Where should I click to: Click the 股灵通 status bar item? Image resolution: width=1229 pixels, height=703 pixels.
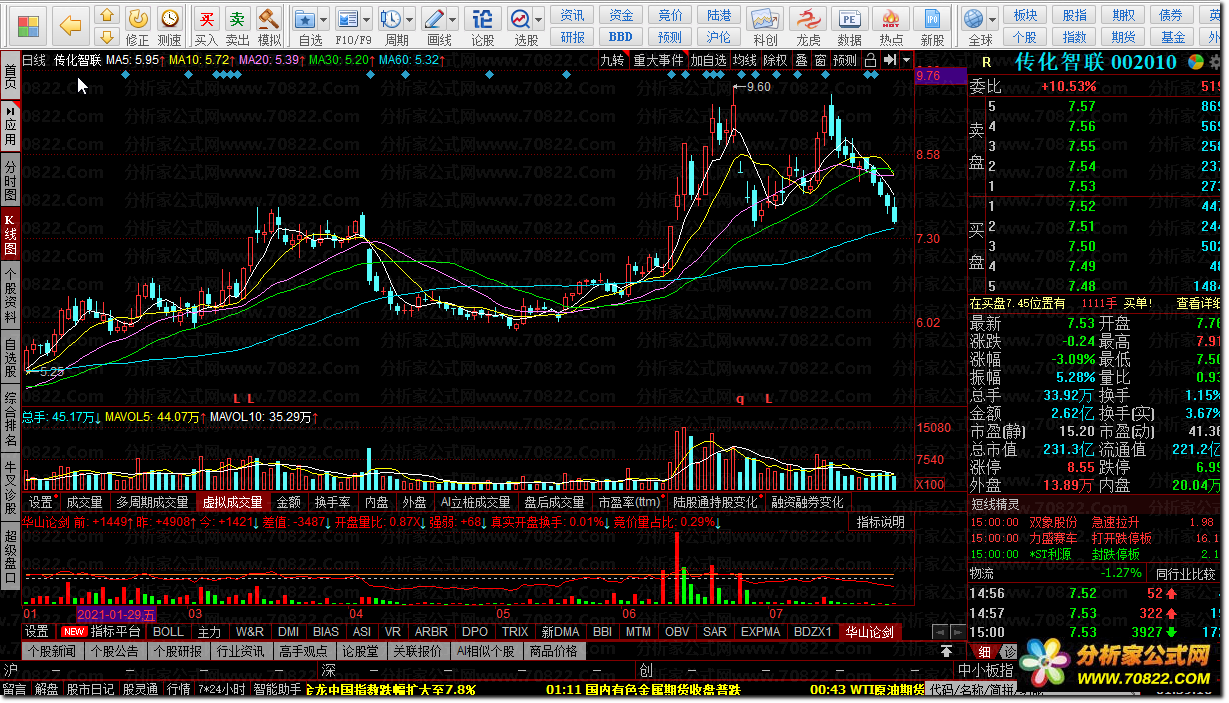[x=140, y=689]
